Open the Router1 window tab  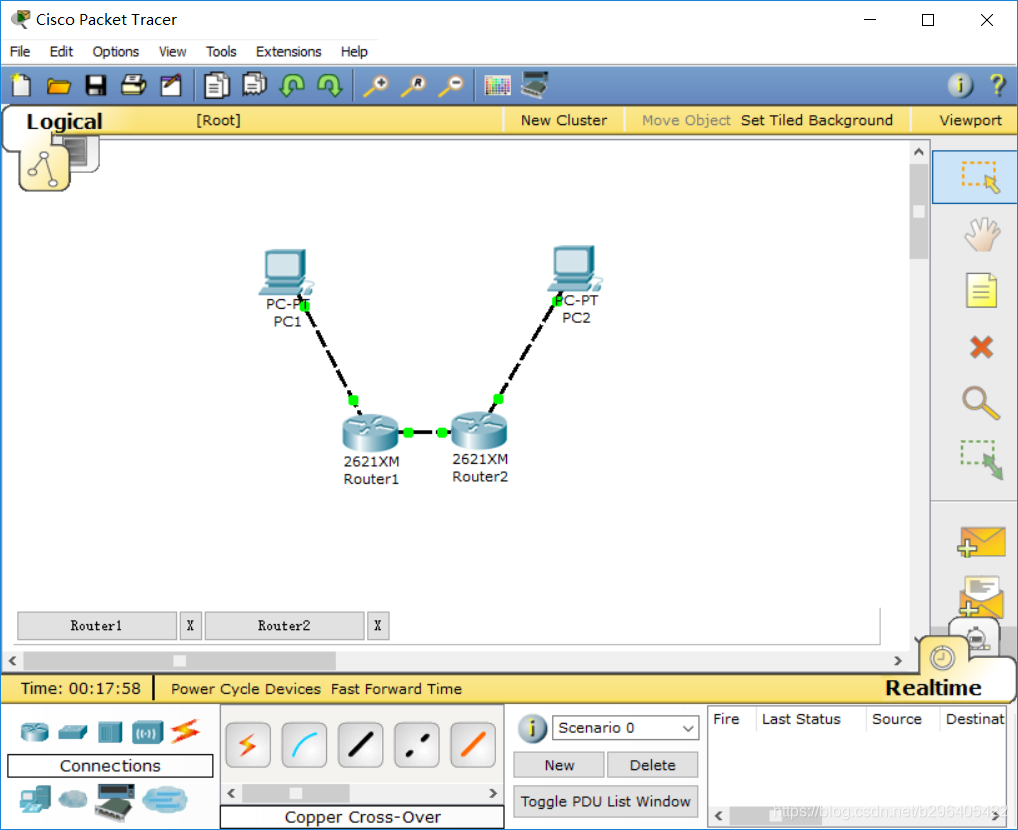pos(96,626)
